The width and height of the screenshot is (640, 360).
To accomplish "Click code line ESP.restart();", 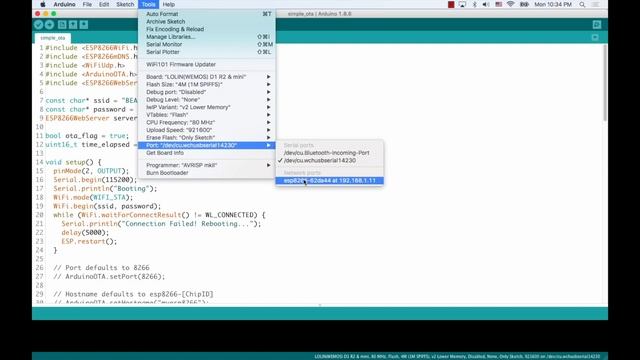I will [89, 241].
